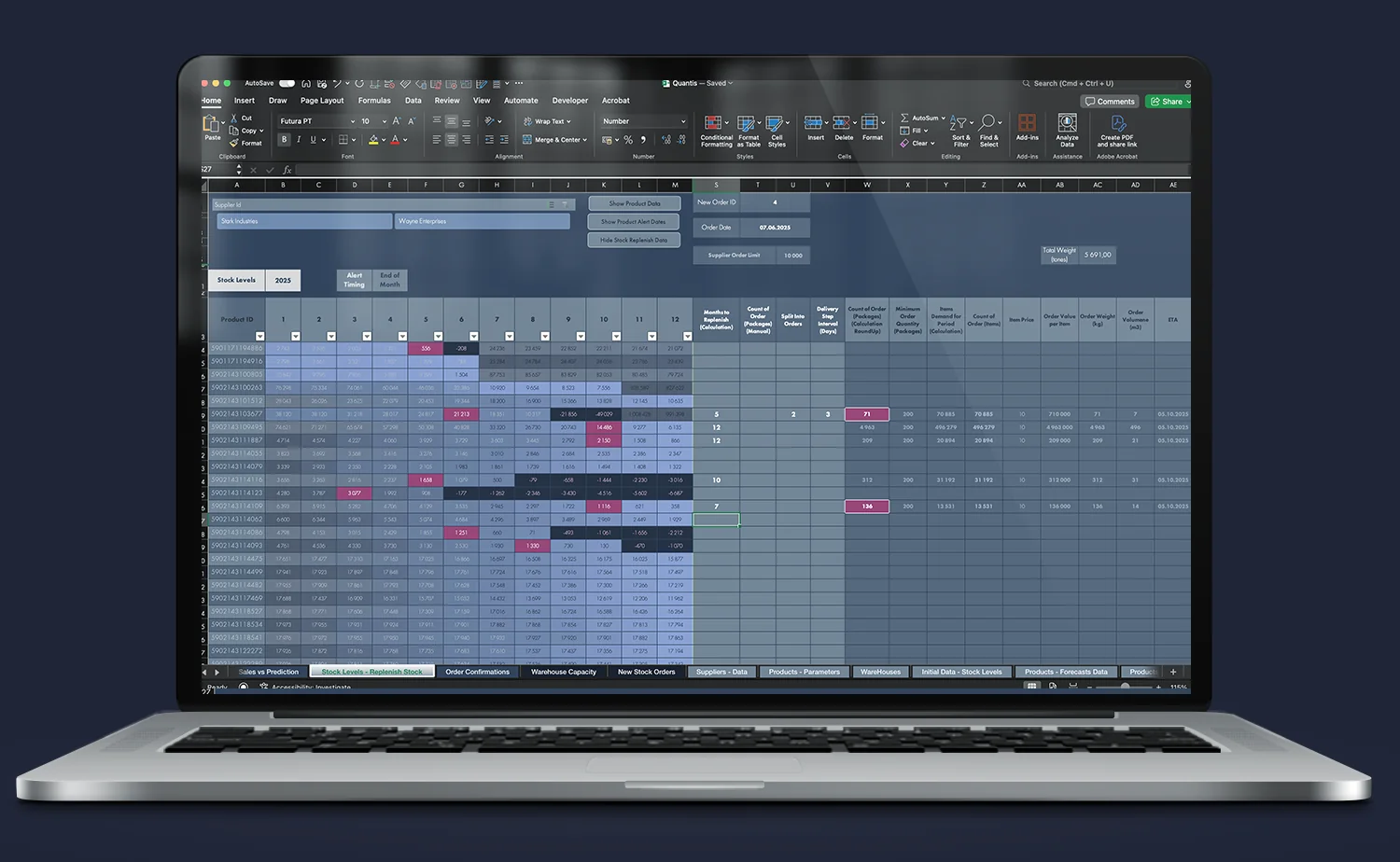Image resolution: width=1400 pixels, height=862 pixels.
Task: Click Show Product Alert Dates button
Action: [x=635, y=222]
